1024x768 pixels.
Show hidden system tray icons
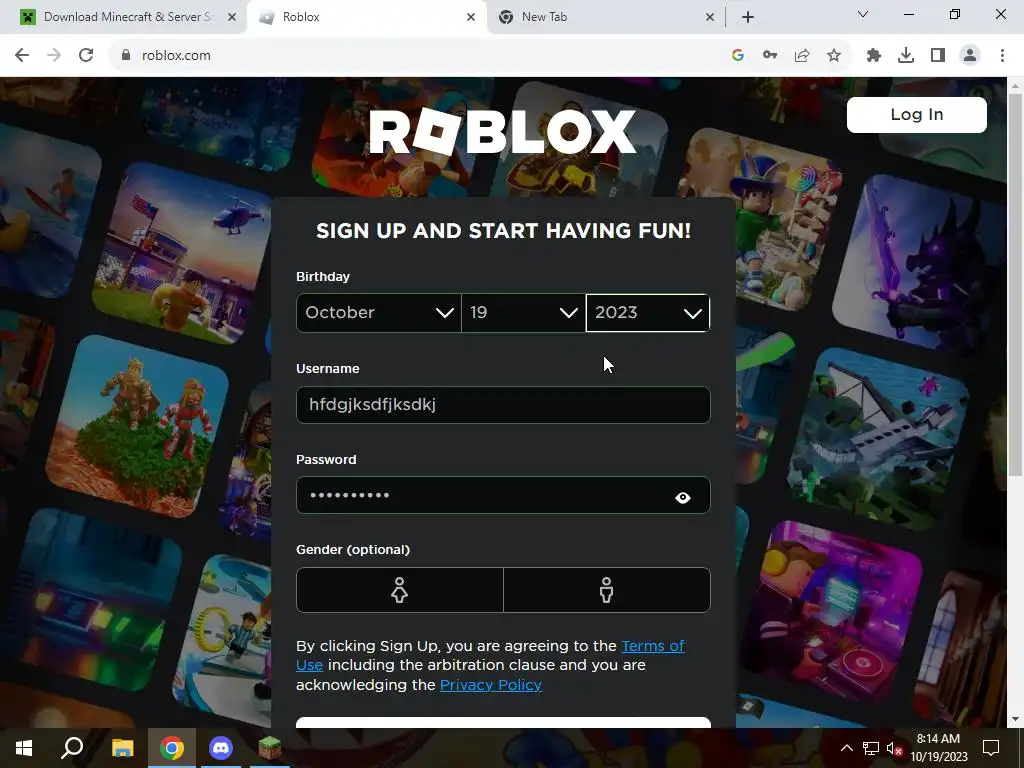click(846, 748)
